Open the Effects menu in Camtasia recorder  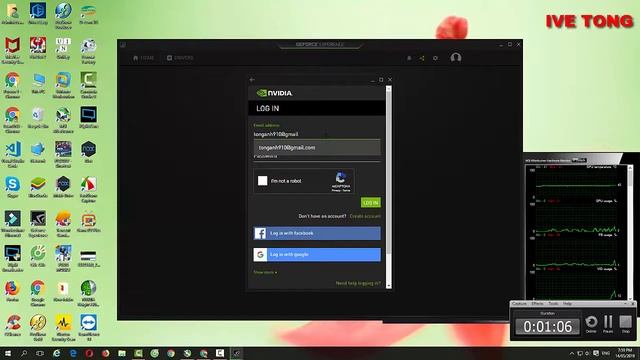tap(537, 304)
